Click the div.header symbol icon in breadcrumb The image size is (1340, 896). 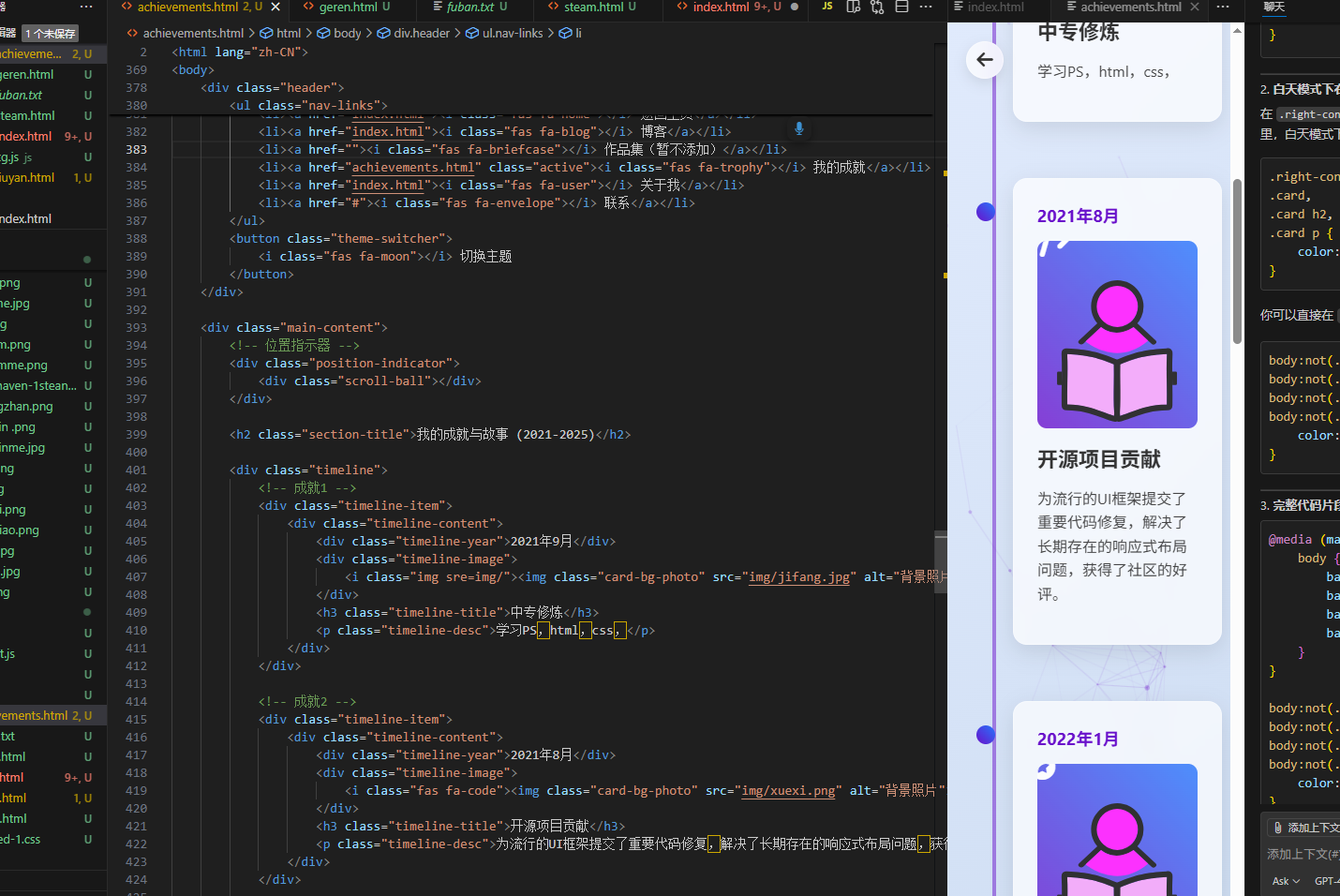point(384,33)
